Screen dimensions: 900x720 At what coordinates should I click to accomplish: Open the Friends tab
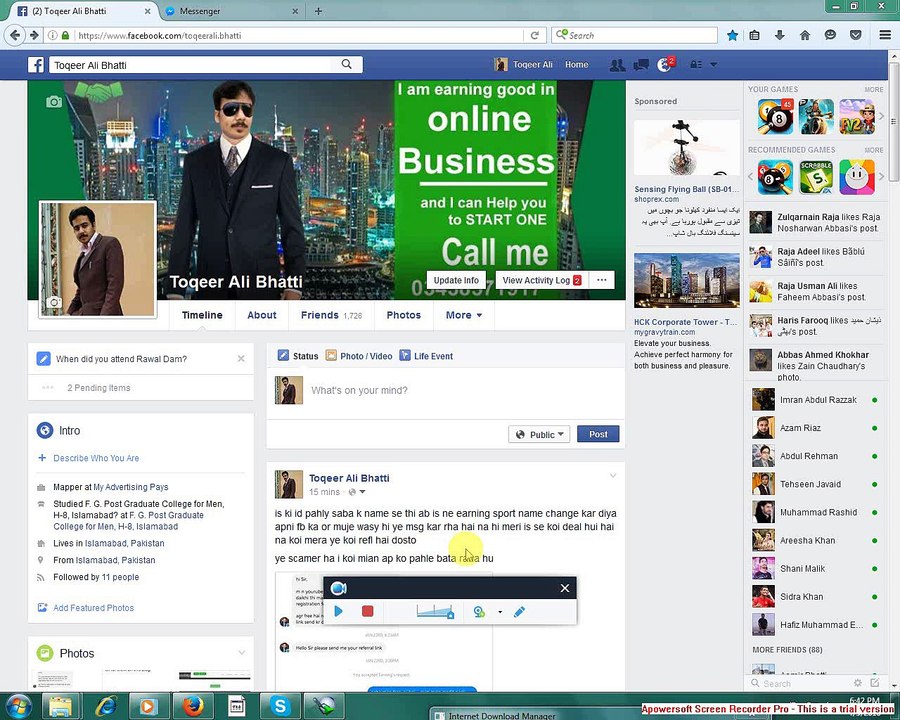331,315
